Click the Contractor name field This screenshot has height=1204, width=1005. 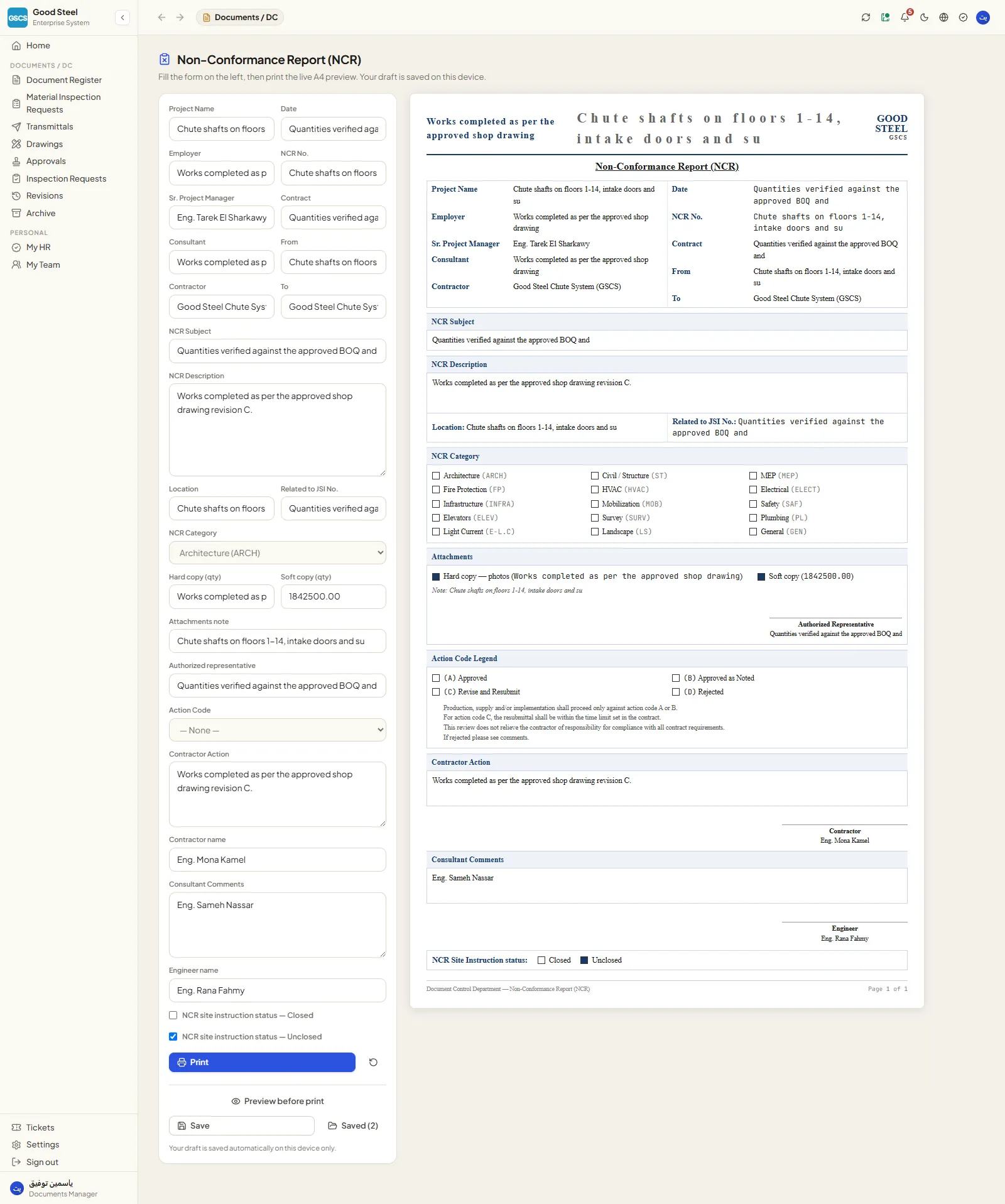click(278, 860)
